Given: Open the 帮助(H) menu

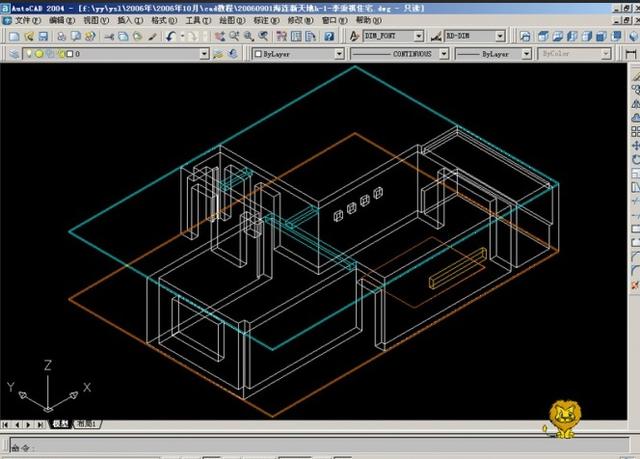Looking at the screenshot, I should [369, 20].
